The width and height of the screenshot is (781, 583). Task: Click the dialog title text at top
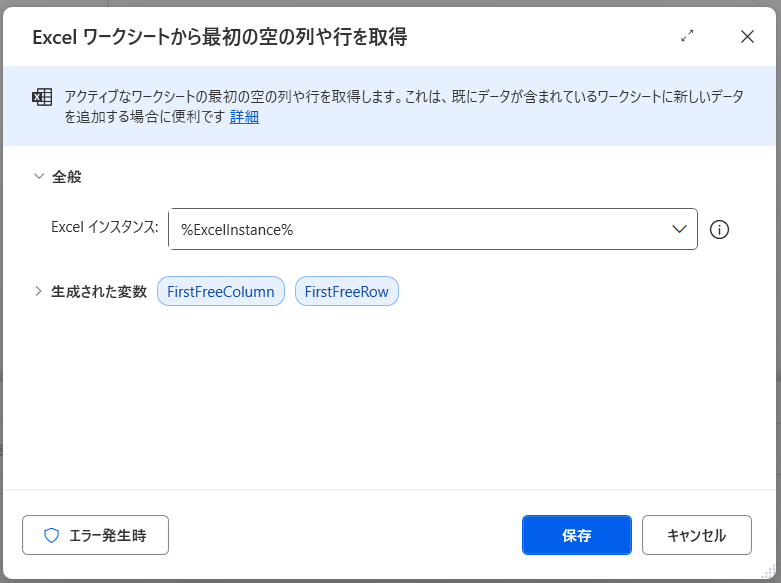click(x=220, y=37)
